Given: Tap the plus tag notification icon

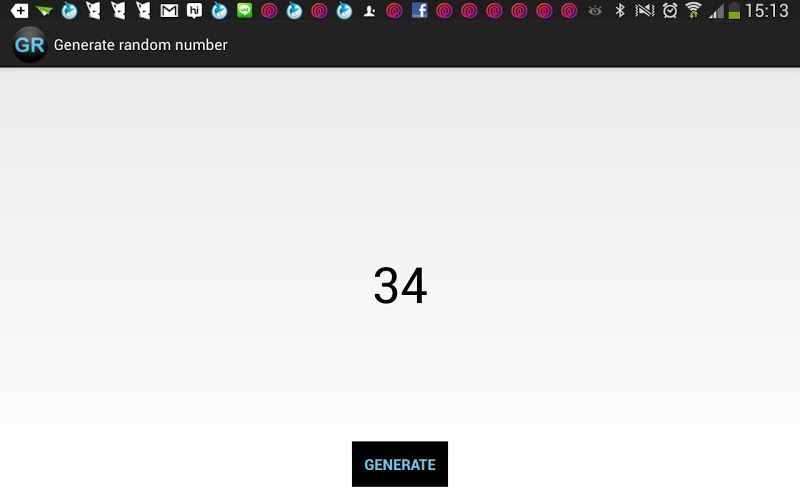Looking at the screenshot, I should coord(19,10).
